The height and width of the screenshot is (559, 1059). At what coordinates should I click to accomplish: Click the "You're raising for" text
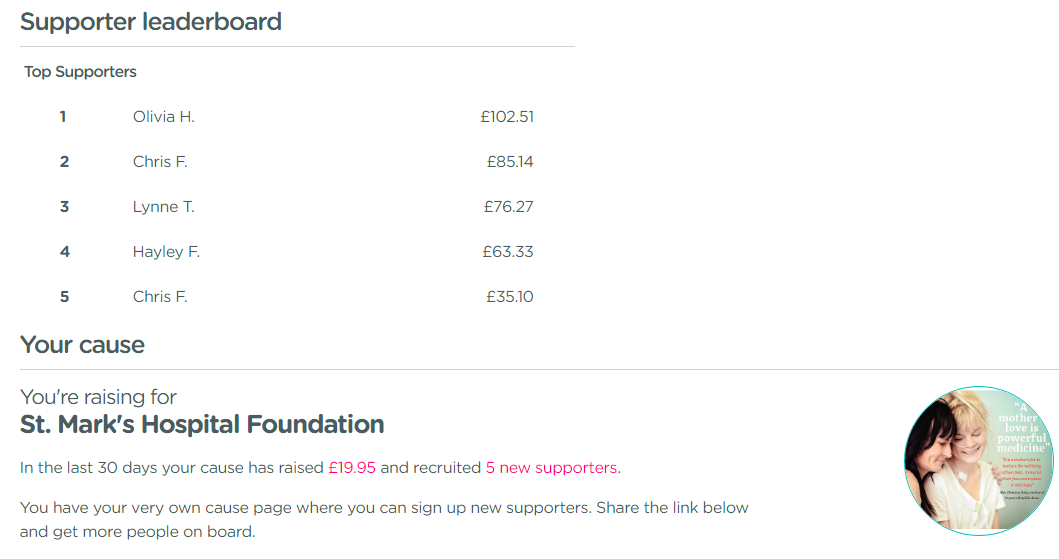click(98, 397)
